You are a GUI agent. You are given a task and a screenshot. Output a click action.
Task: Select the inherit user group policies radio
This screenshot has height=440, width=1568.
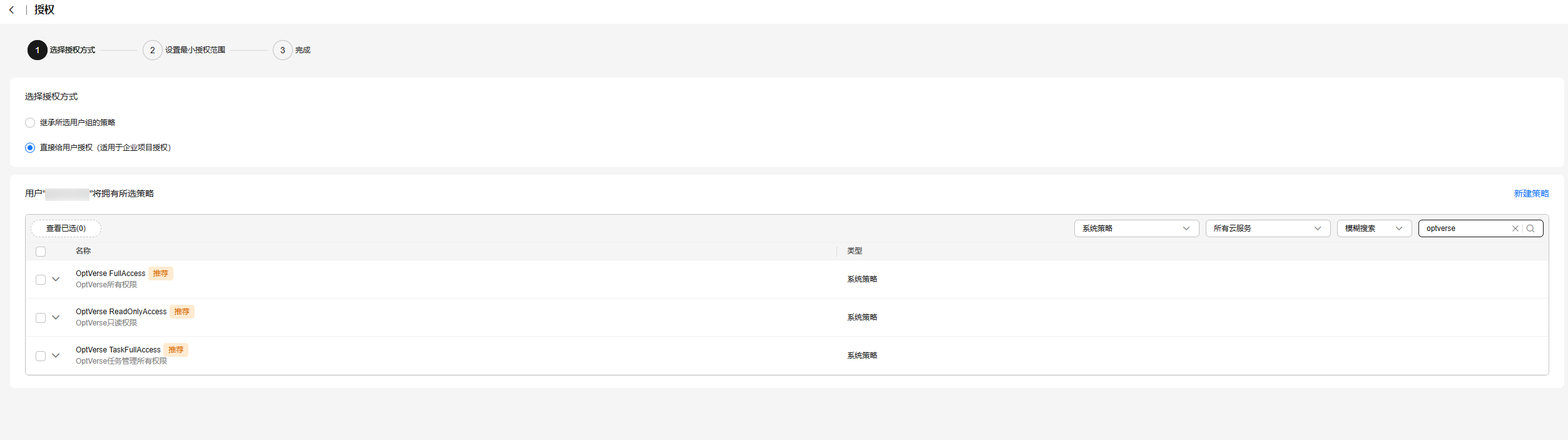pyautogui.click(x=30, y=123)
